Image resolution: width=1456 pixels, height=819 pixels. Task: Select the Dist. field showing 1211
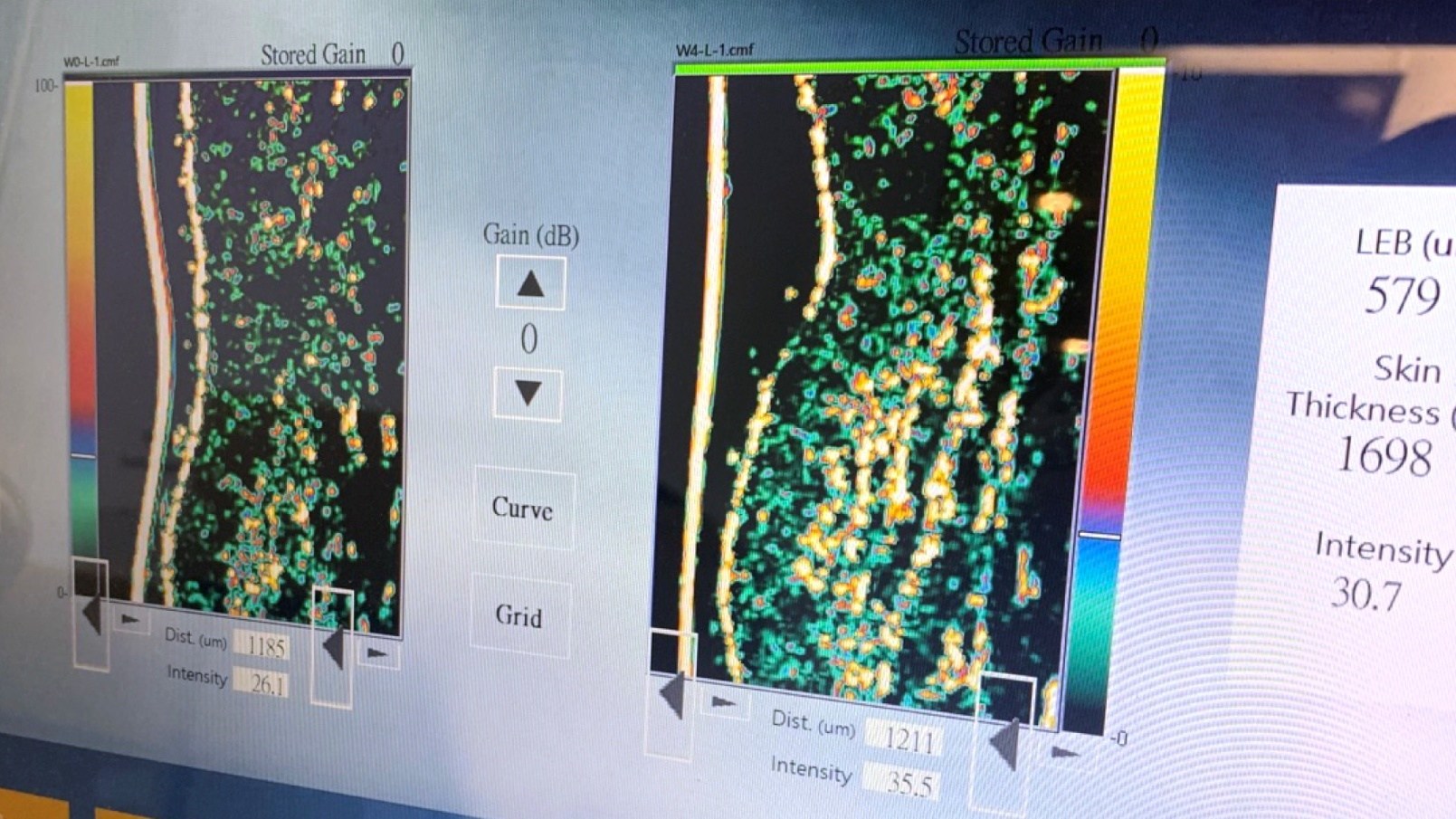908,740
